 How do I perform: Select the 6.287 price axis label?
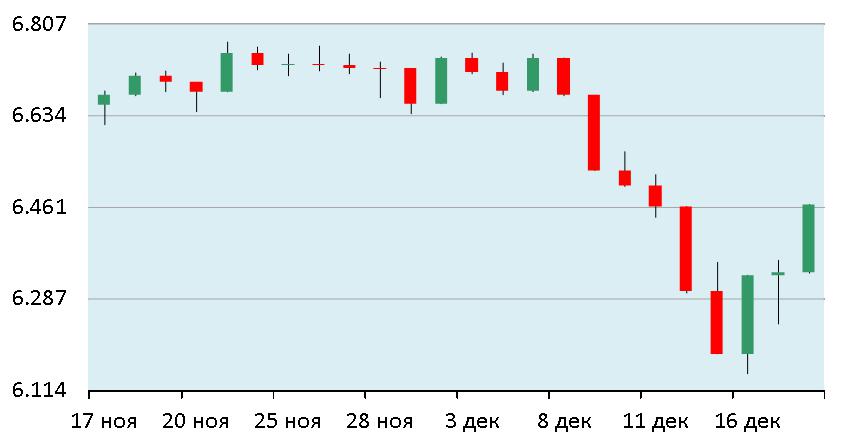tap(37, 299)
